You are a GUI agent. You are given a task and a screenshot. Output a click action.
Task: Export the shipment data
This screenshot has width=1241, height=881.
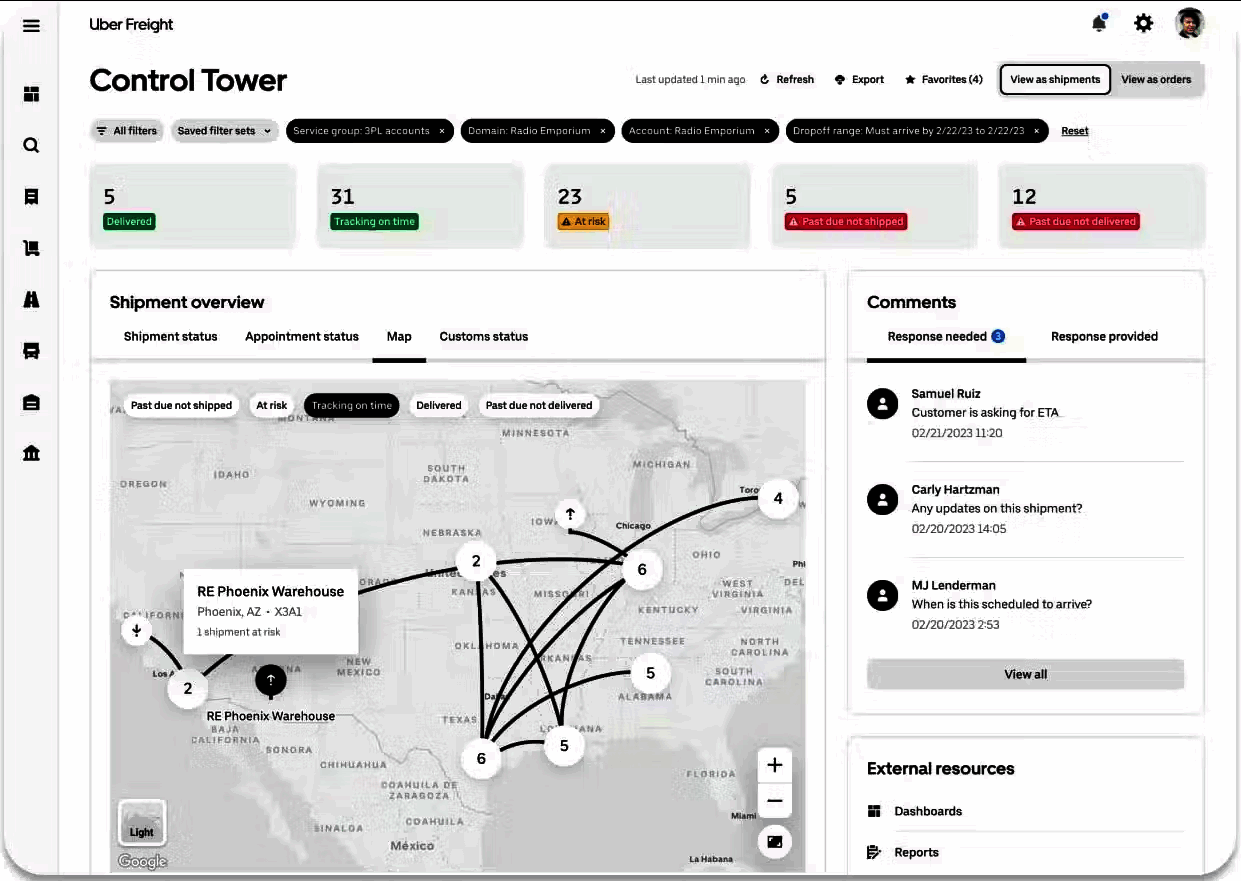860,80
